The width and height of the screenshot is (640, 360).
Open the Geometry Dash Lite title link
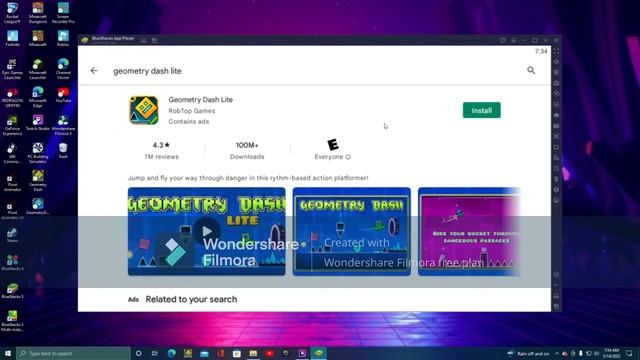(x=200, y=100)
